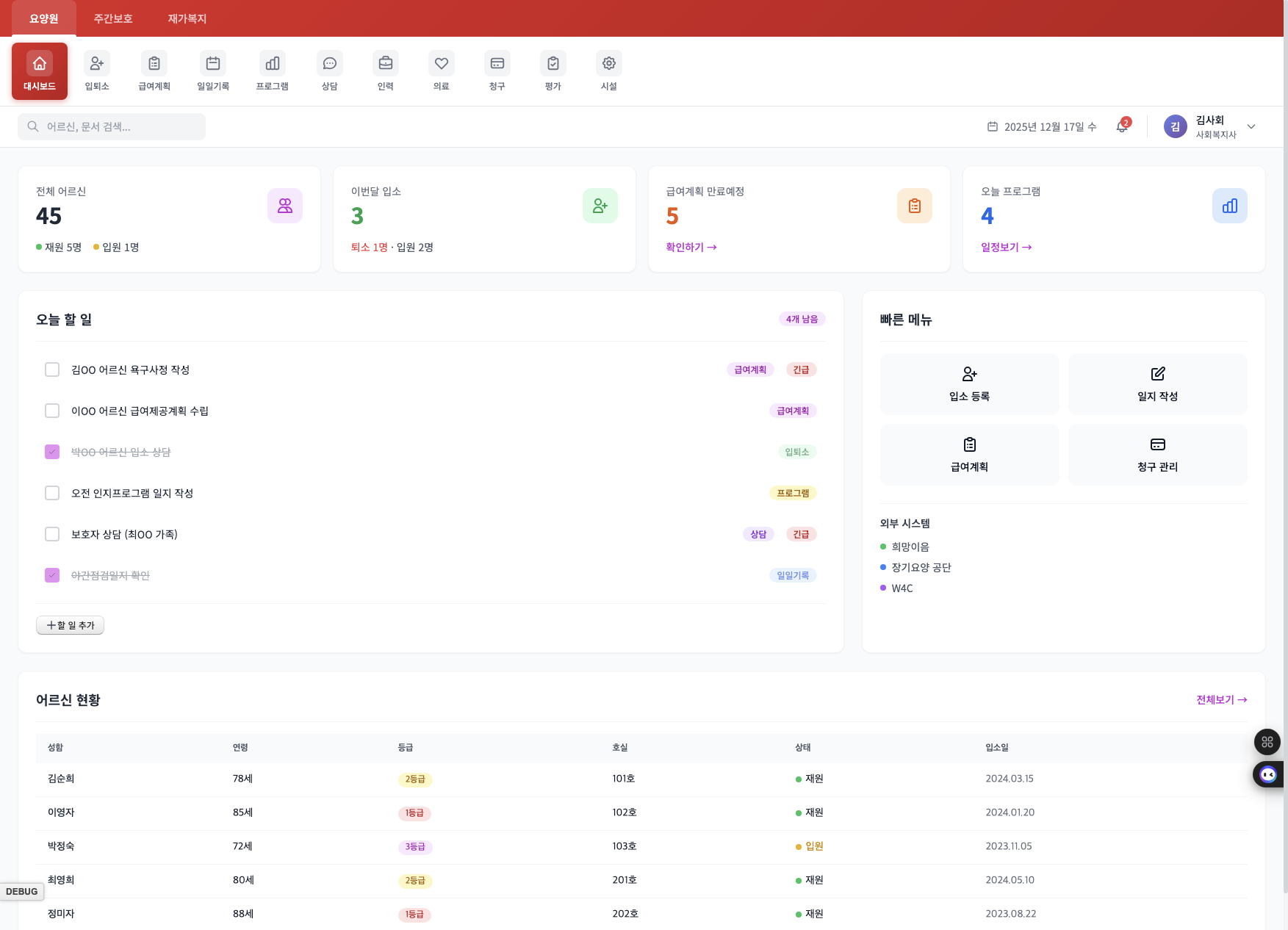Screen dimensions: 1288x930
Task: Check the 보호자 상담 task checkbox
Action: pyautogui.click(x=52, y=534)
